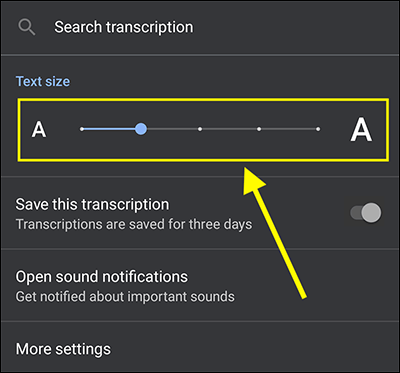Click track between fourth and last stops
Viewport: 400px width, 373px height.
[x=288, y=129]
